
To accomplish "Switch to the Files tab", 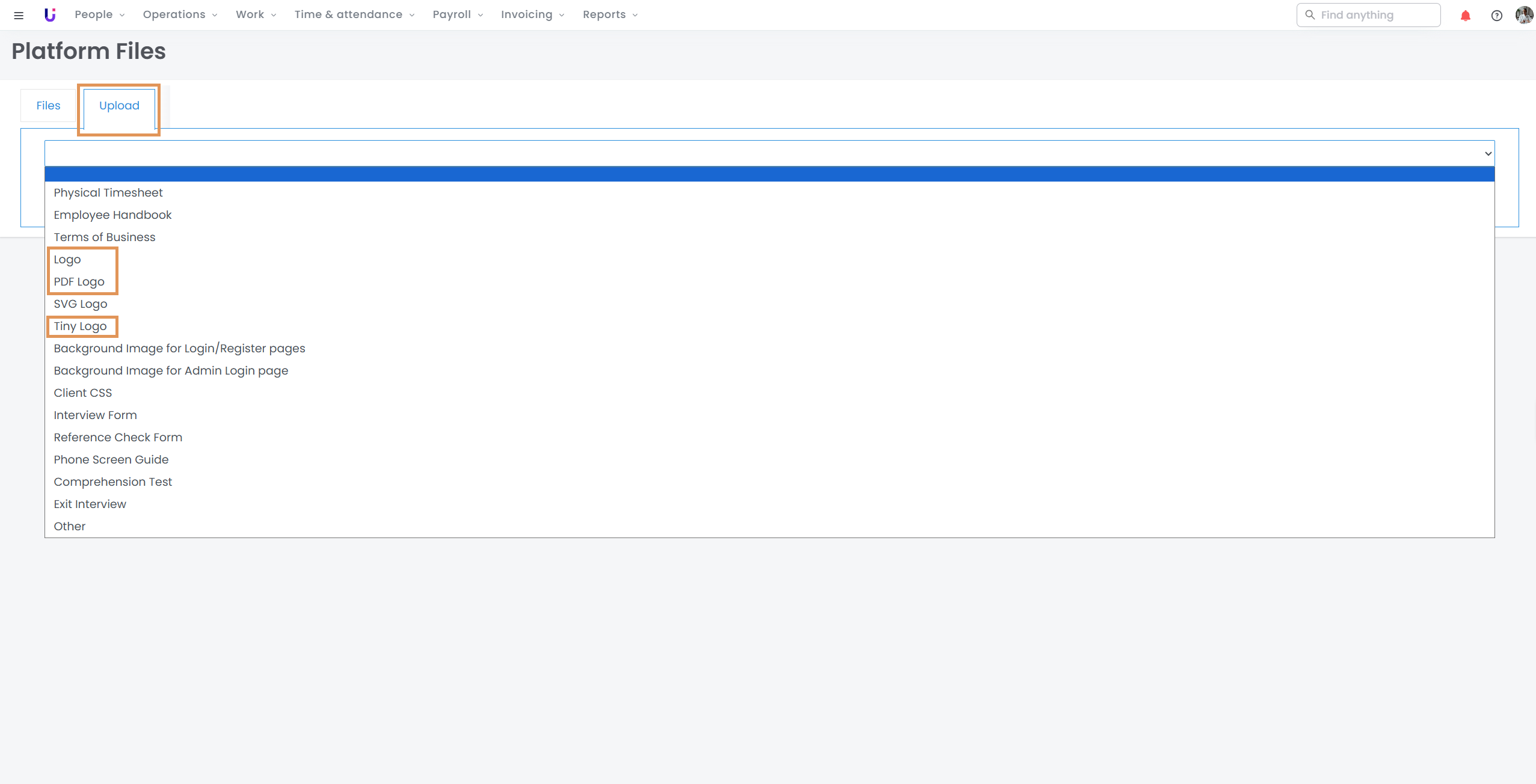I will click(48, 106).
